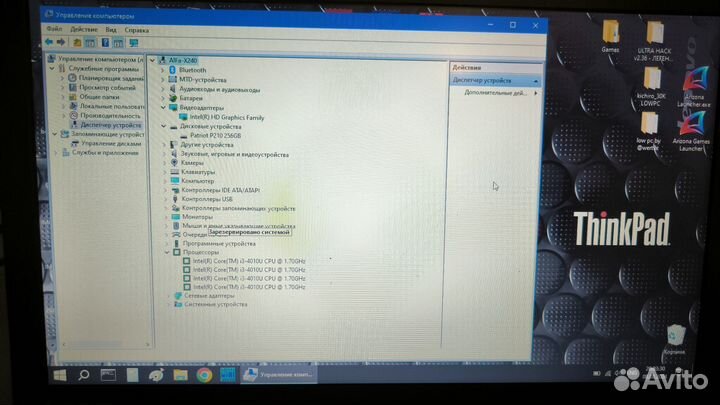Expand Службы и приложения node
Image resolution: width=720 pixels, height=405 pixels.
[56, 152]
